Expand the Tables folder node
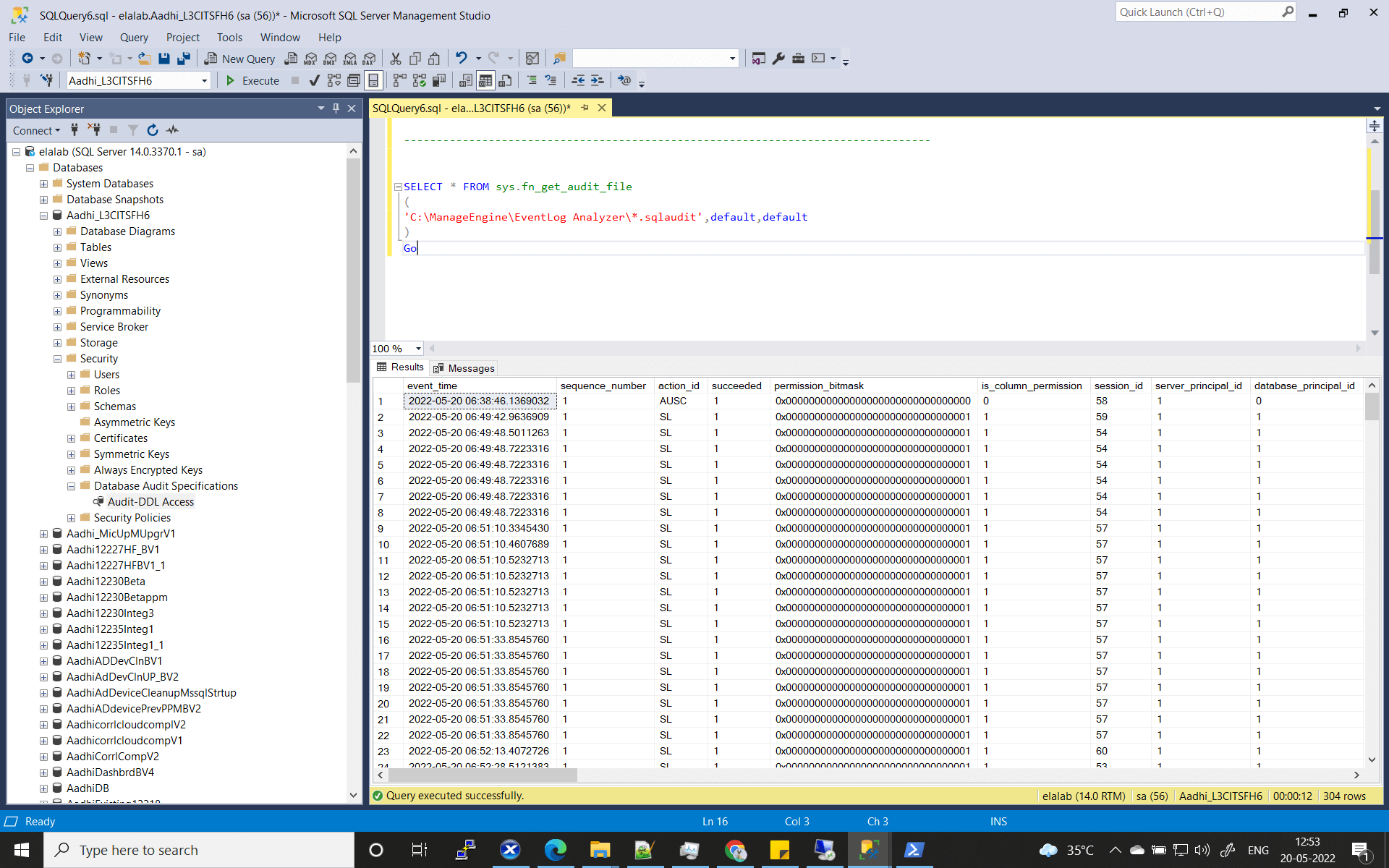The width and height of the screenshot is (1389, 868). (x=57, y=247)
